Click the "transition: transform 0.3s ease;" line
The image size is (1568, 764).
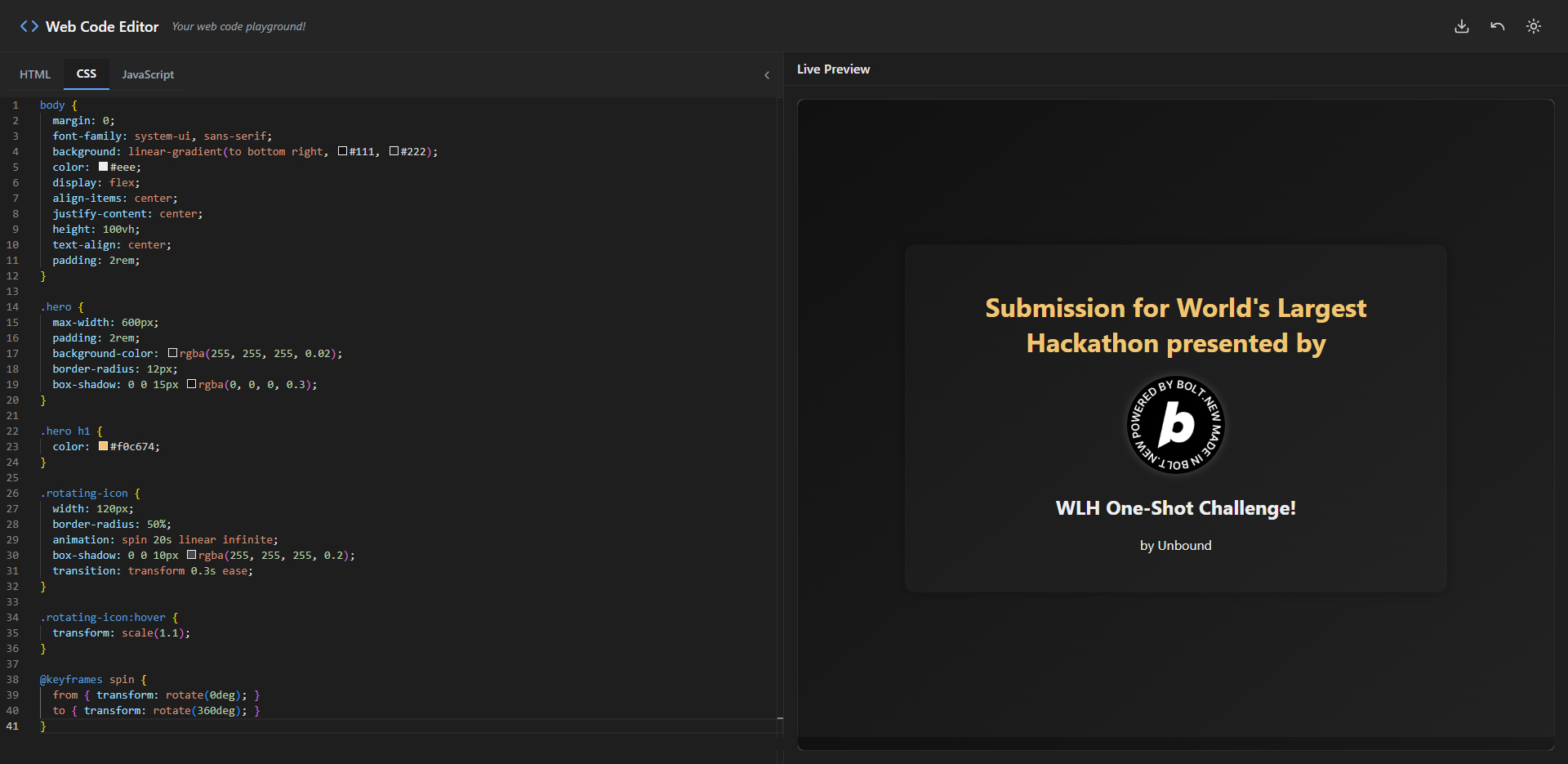pyautogui.click(x=153, y=570)
